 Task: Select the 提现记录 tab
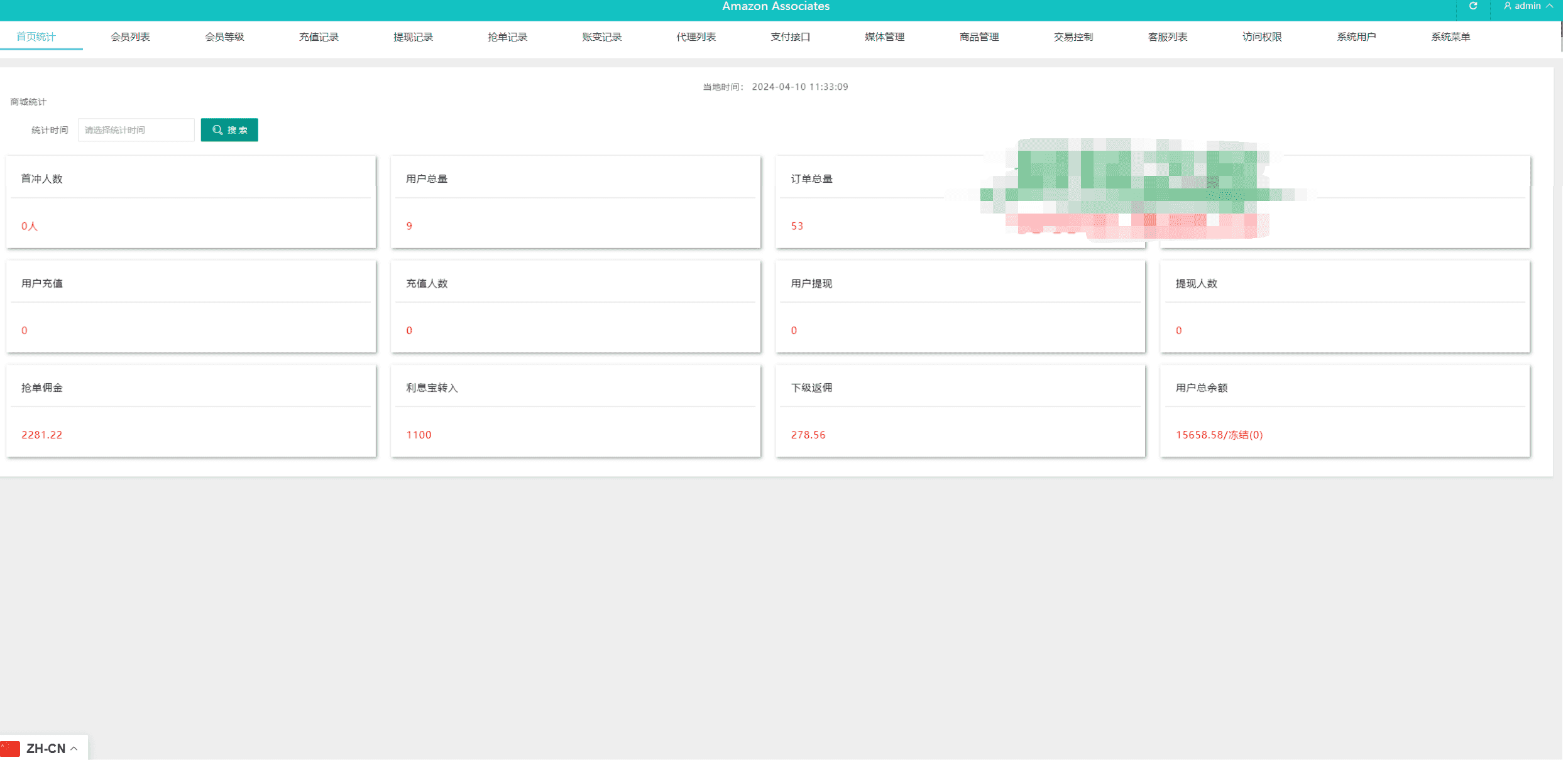pyautogui.click(x=413, y=37)
